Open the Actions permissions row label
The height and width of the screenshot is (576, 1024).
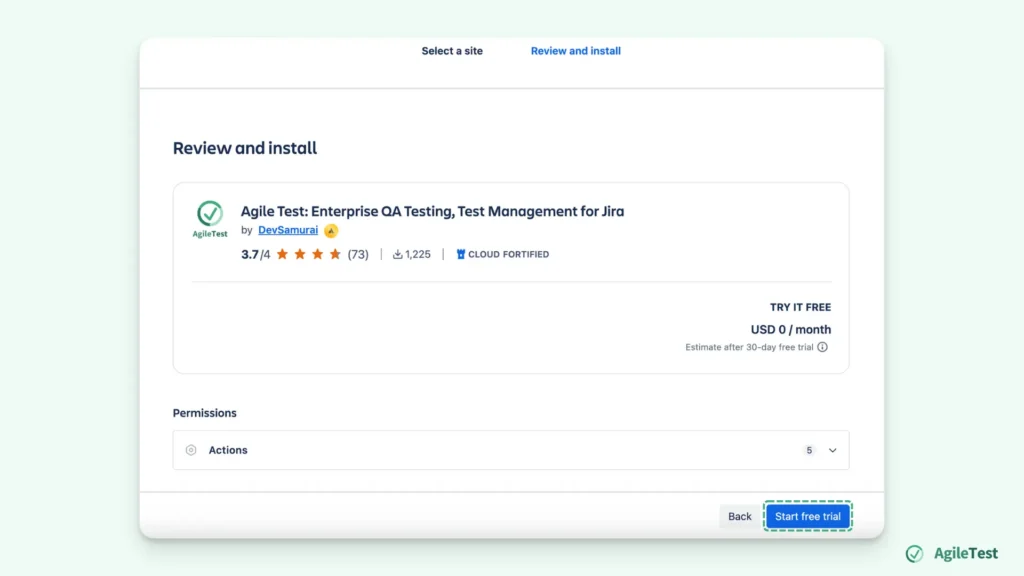228,451
